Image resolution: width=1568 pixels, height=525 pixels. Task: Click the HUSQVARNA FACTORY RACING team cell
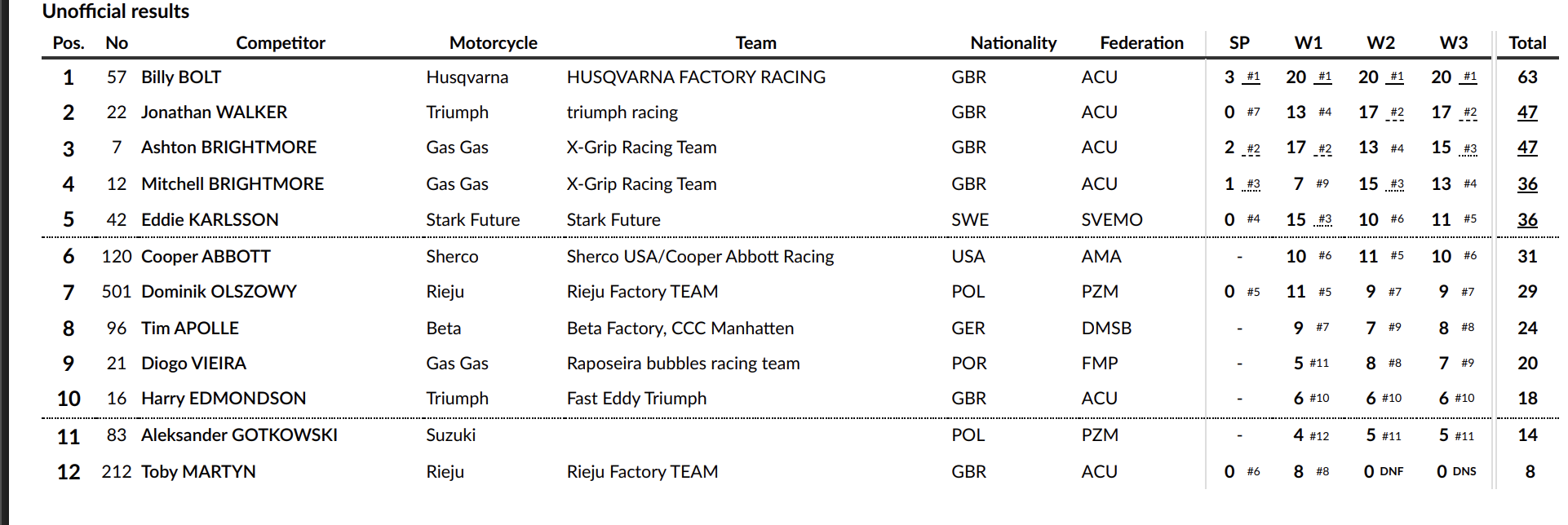[x=696, y=77]
